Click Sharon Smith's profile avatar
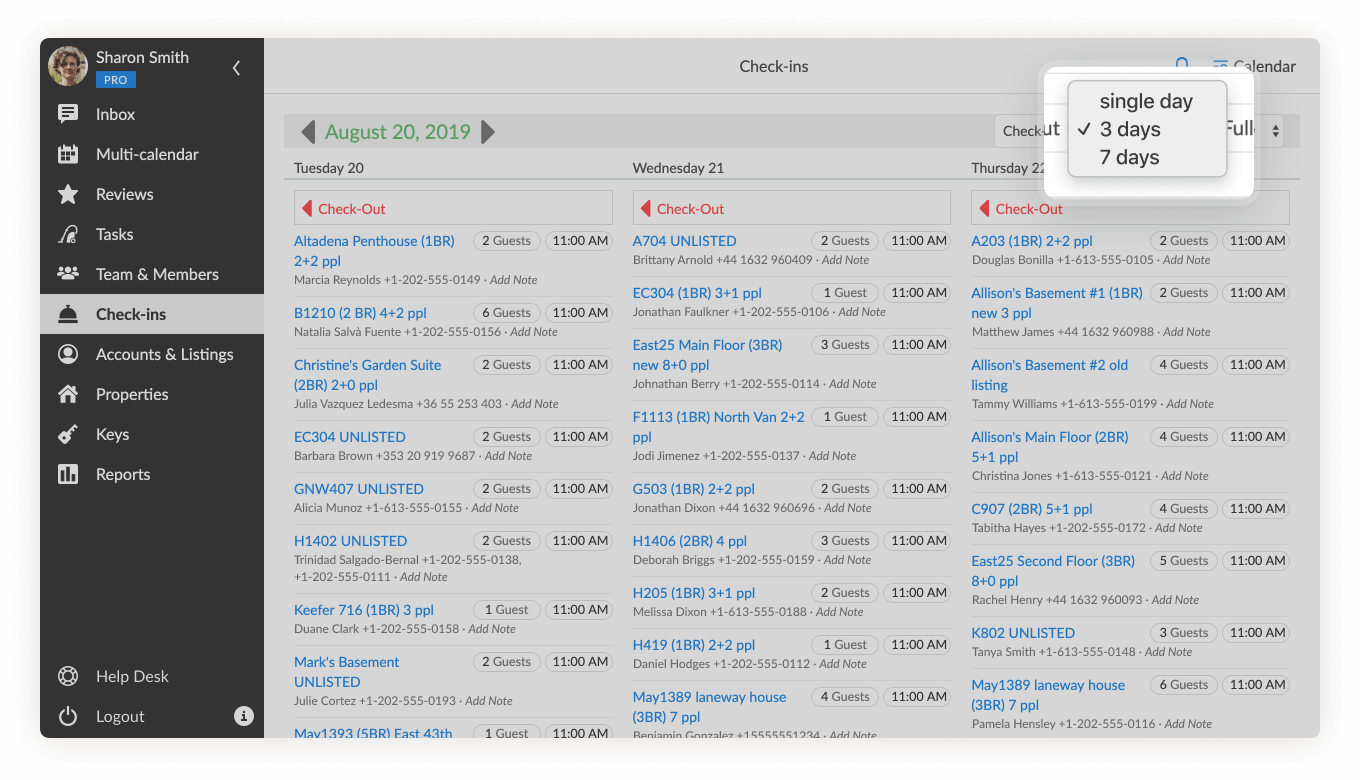 coord(68,66)
